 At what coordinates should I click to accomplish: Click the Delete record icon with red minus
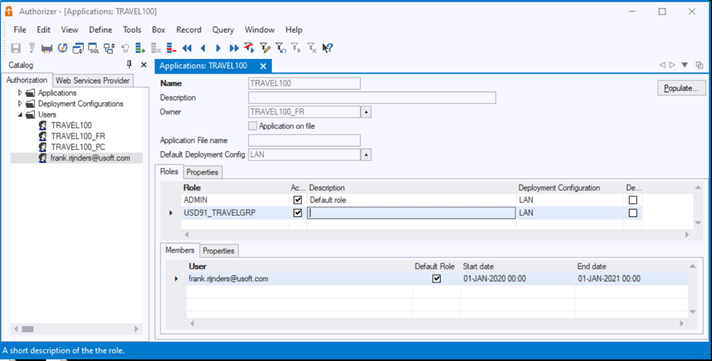172,48
